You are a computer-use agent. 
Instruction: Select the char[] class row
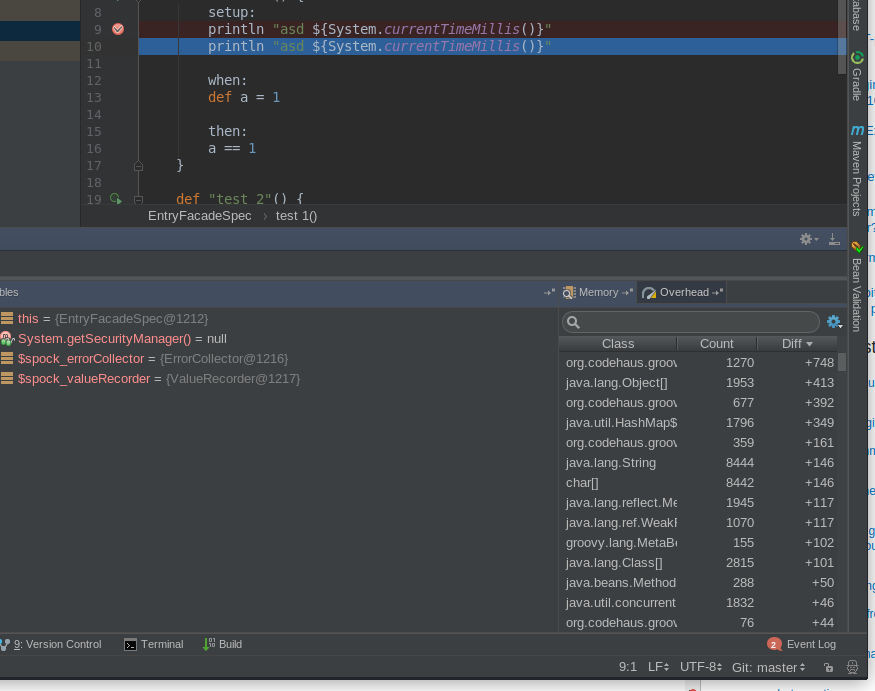pos(698,483)
